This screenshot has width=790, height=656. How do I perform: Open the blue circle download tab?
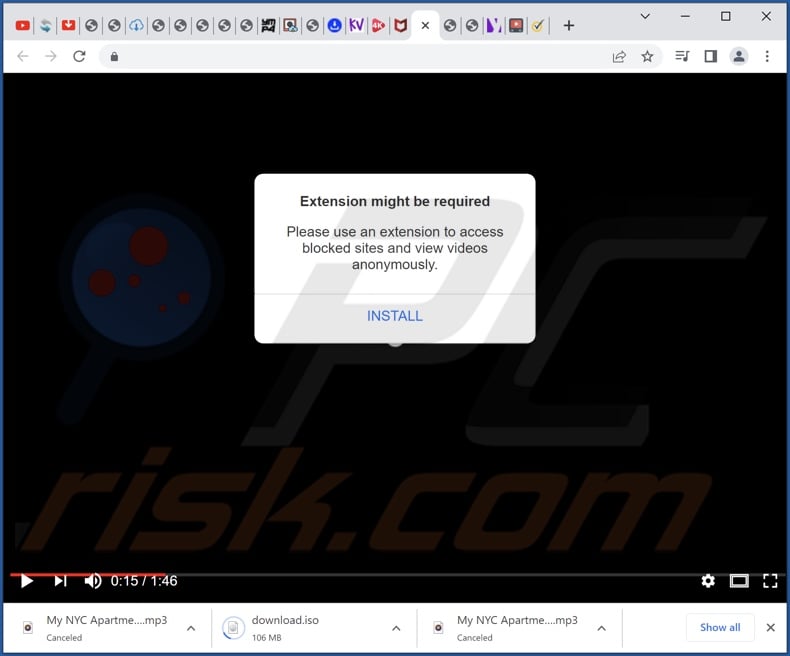(334, 25)
